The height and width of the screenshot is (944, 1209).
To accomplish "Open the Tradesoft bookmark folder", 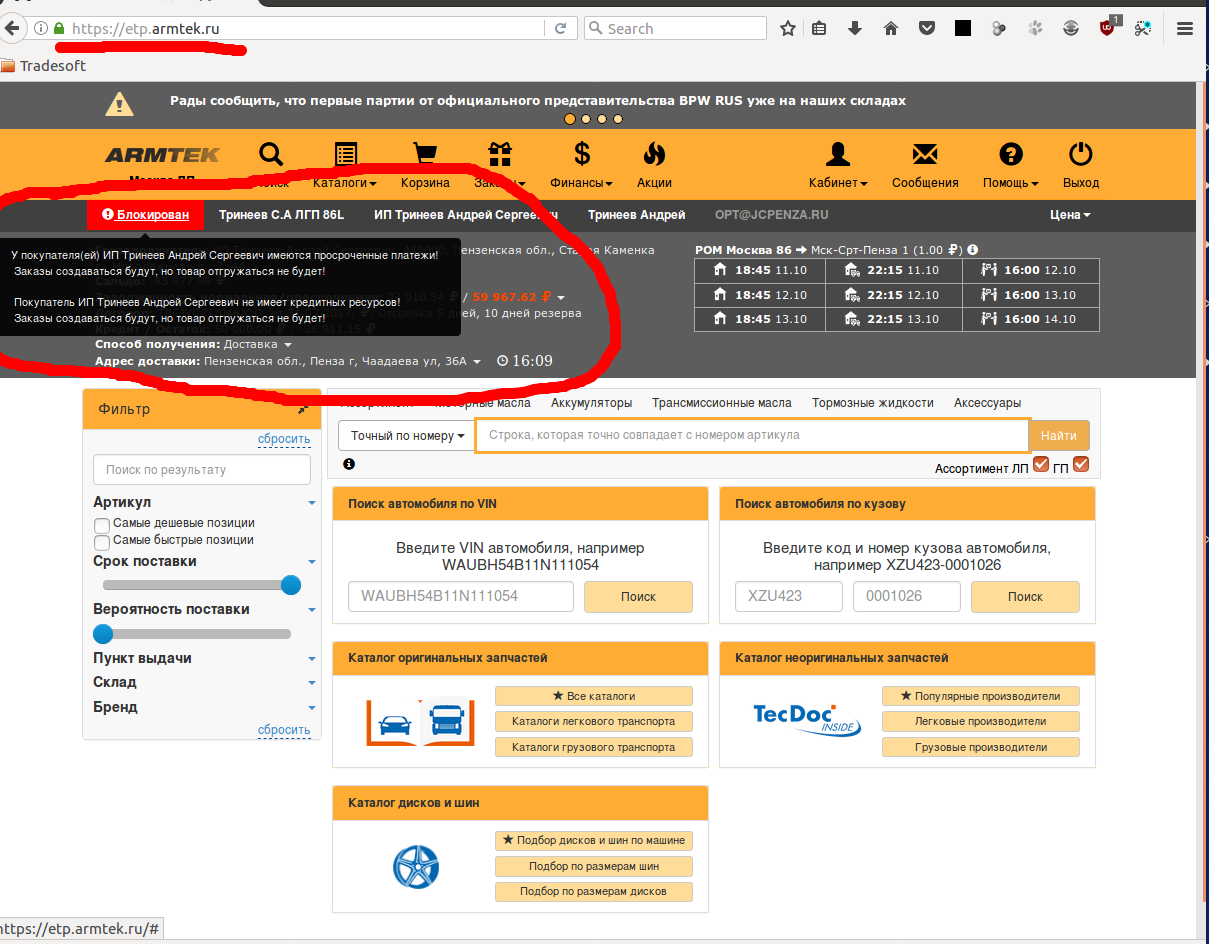I will (x=44, y=66).
